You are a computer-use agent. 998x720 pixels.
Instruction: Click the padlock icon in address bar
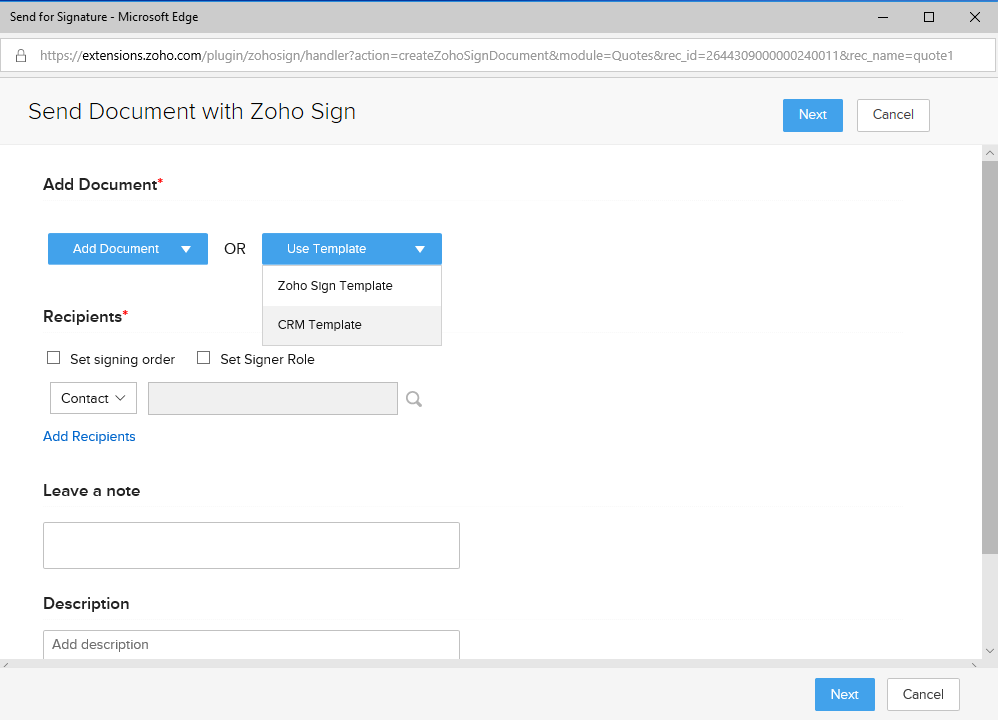coord(21,55)
